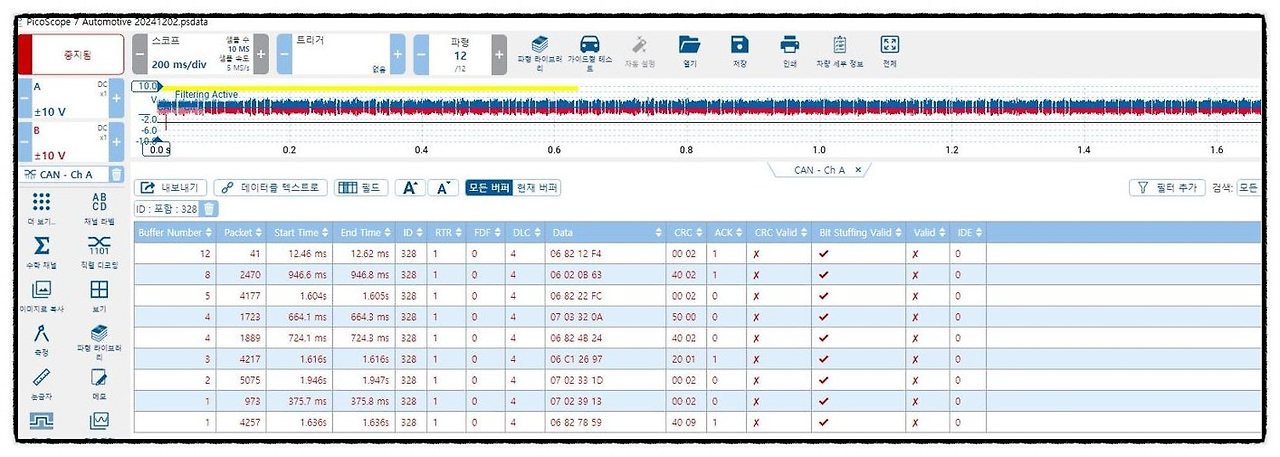Go to next waveform buffer plus
1280x457 pixels.
pyautogui.click(x=499, y=54)
